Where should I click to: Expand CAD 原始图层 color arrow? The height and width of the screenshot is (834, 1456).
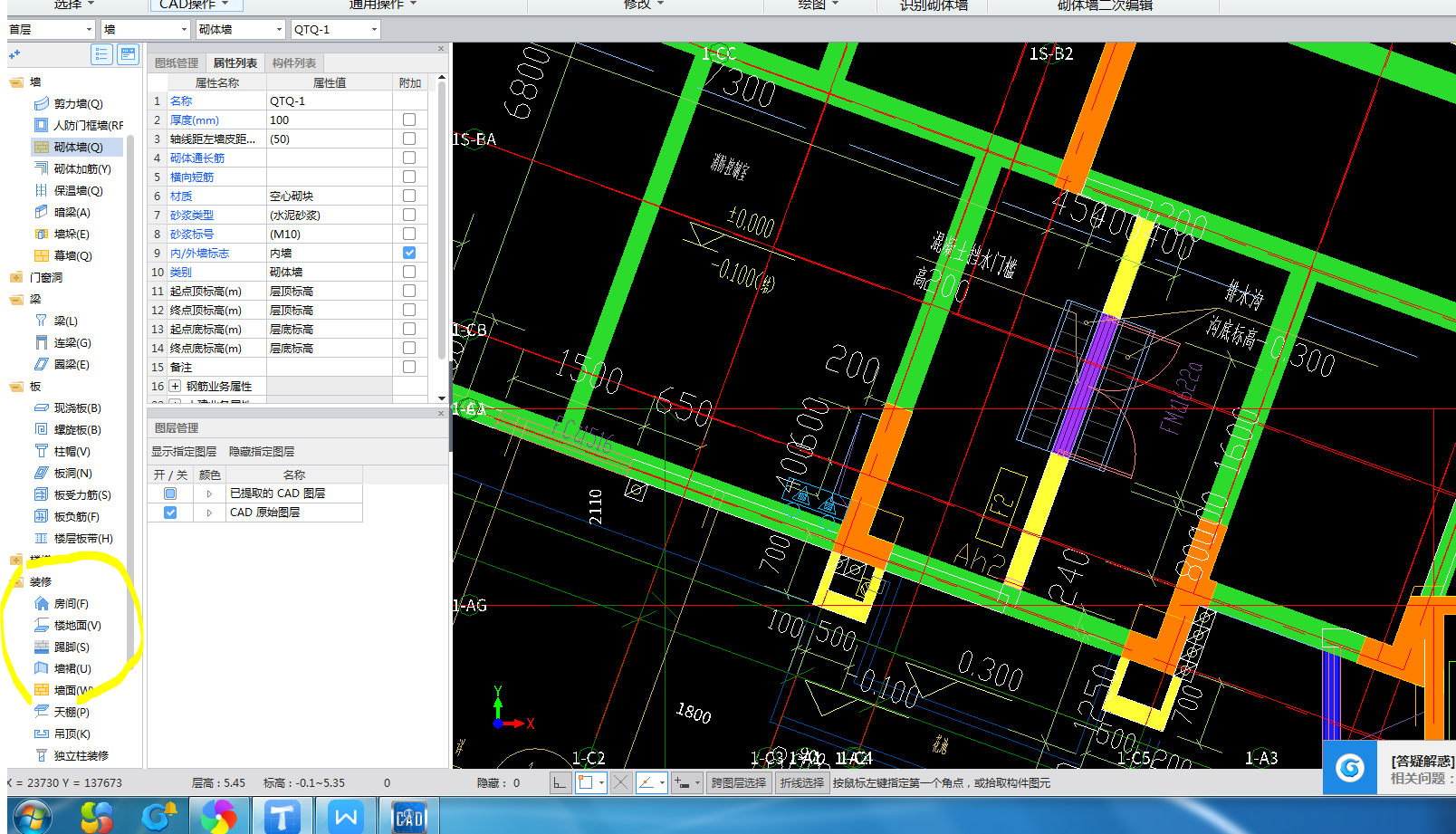[209, 513]
